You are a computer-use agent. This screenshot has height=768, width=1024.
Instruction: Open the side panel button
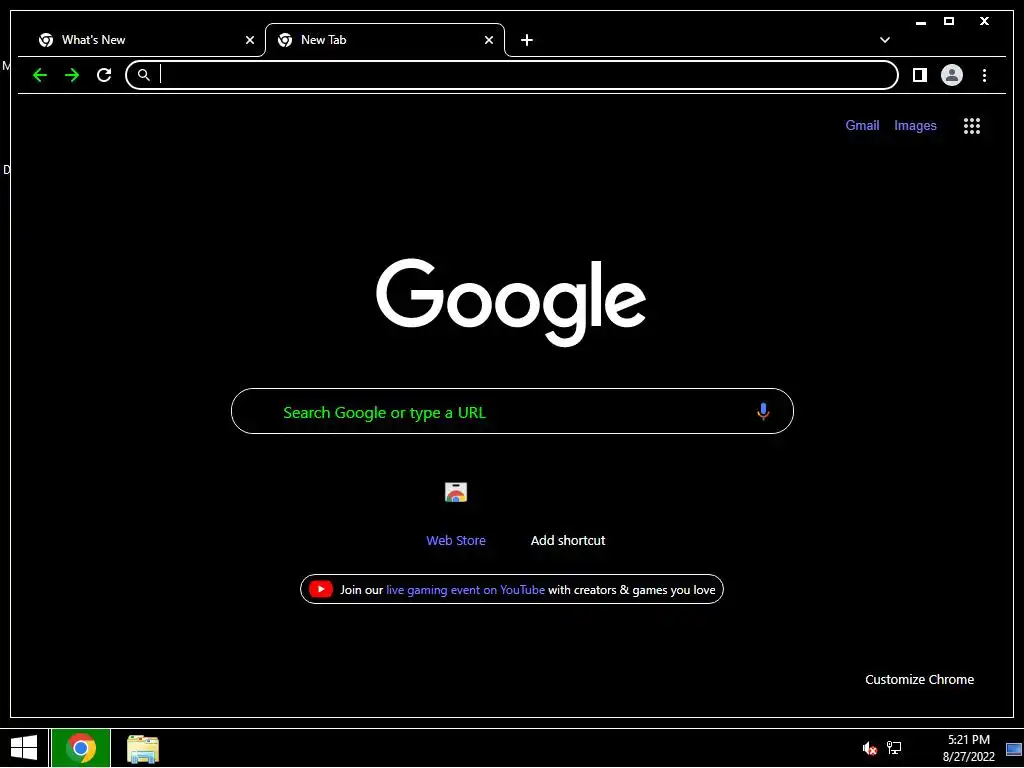click(920, 75)
